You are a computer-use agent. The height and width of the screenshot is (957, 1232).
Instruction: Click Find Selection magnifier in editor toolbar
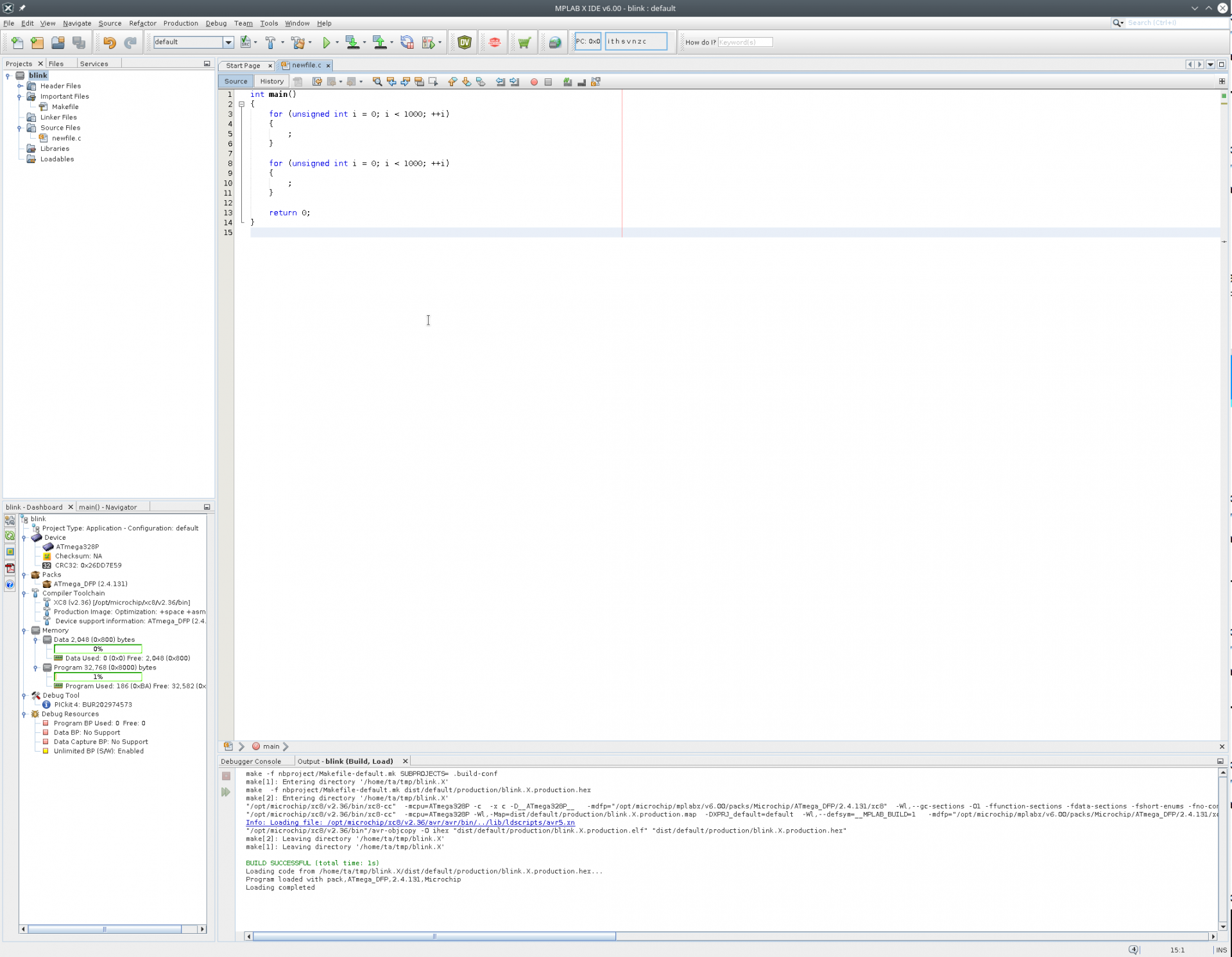pos(377,82)
